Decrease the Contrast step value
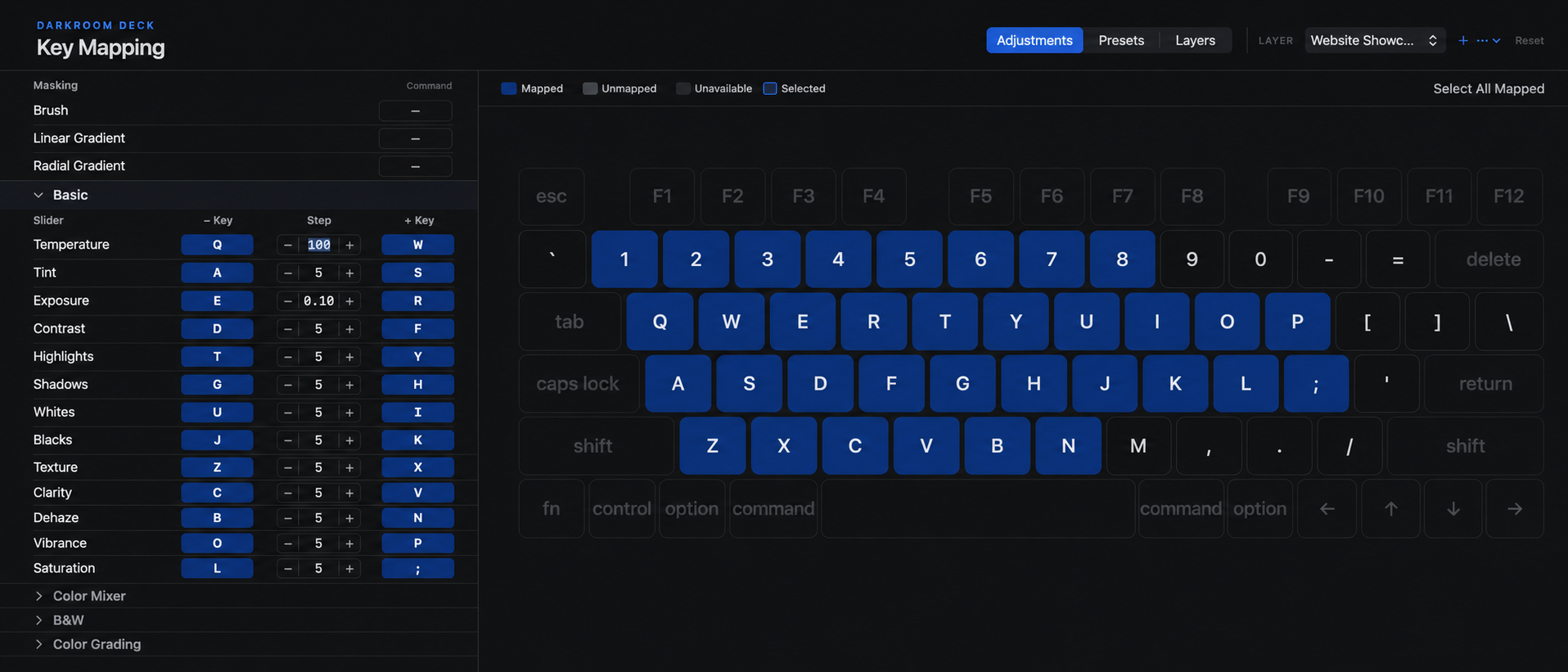The width and height of the screenshot is (1568, 672). [287, 329]
